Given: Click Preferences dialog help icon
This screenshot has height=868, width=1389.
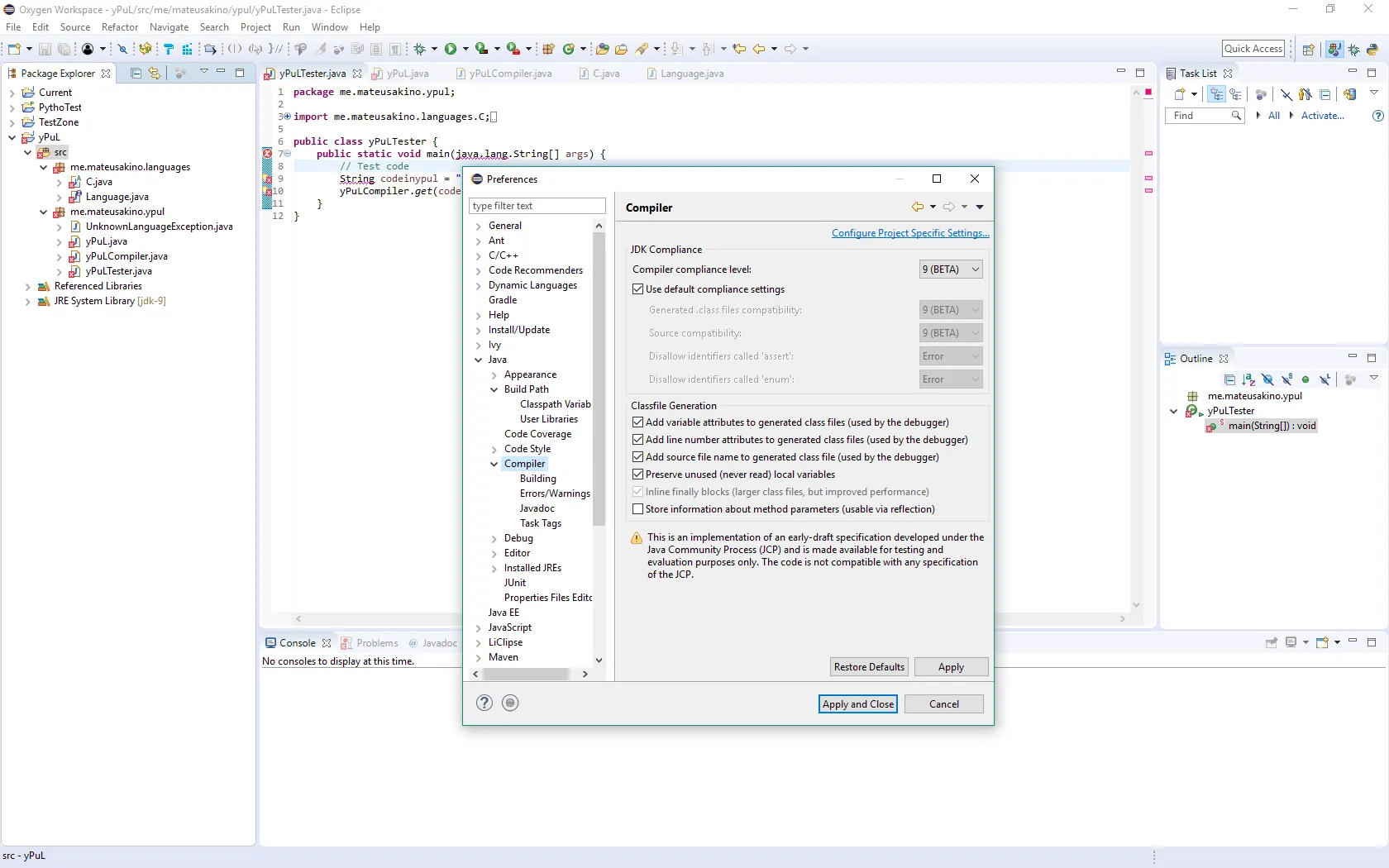Looking at the screenshot, I should point(484,703).
